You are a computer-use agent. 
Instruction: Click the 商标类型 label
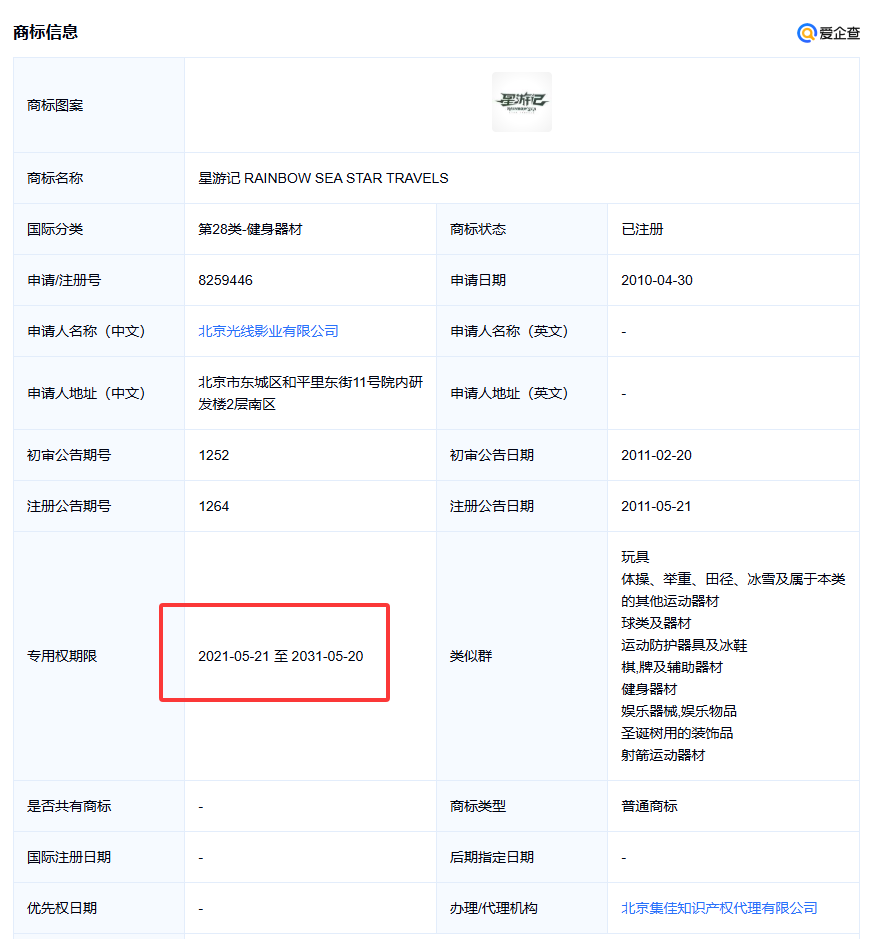point(478,806)
